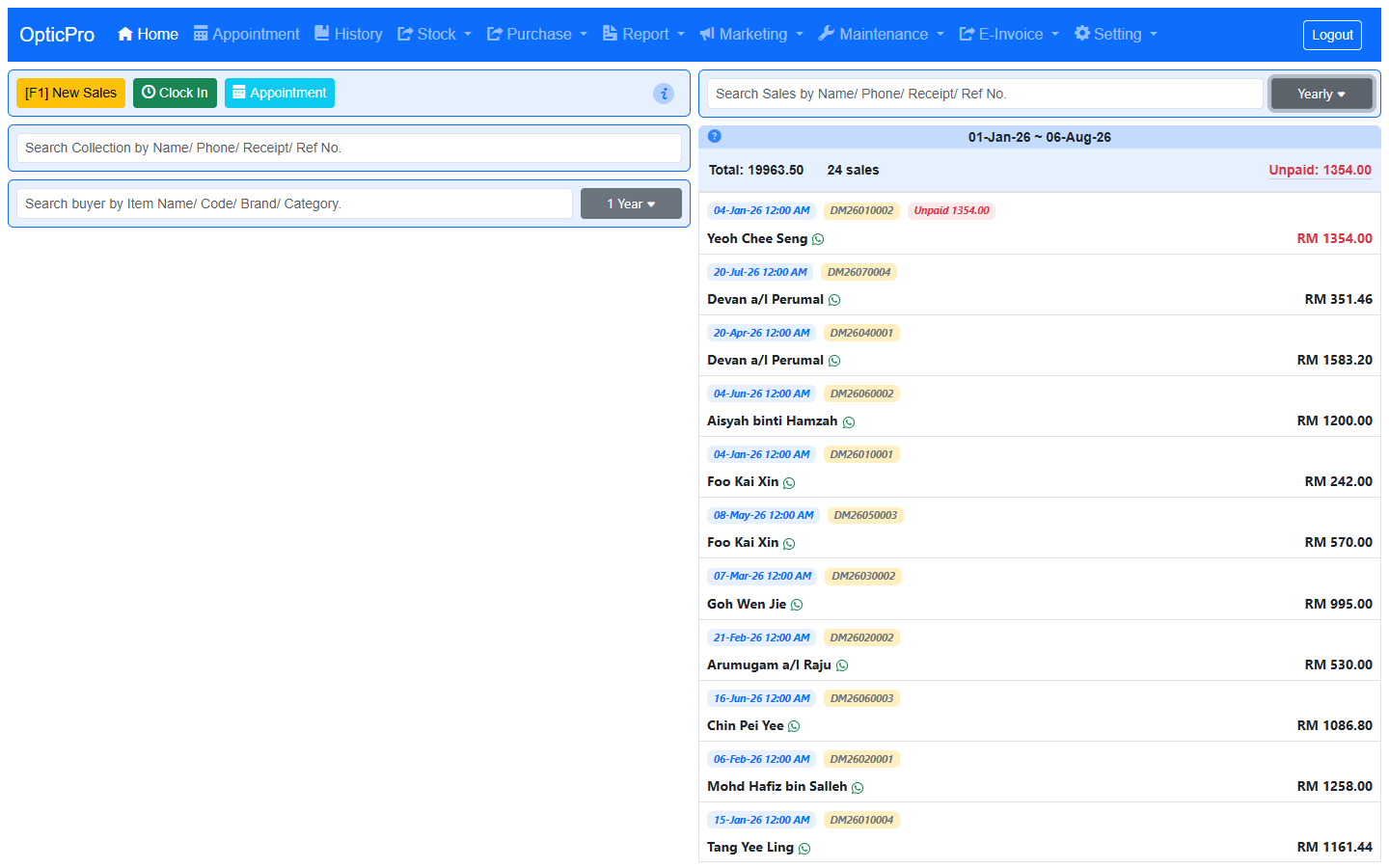This screenshot has height=868, width=1389.
Task: Open the 1 Year buyer range dropdown
Action: click(x=631, y=203)
